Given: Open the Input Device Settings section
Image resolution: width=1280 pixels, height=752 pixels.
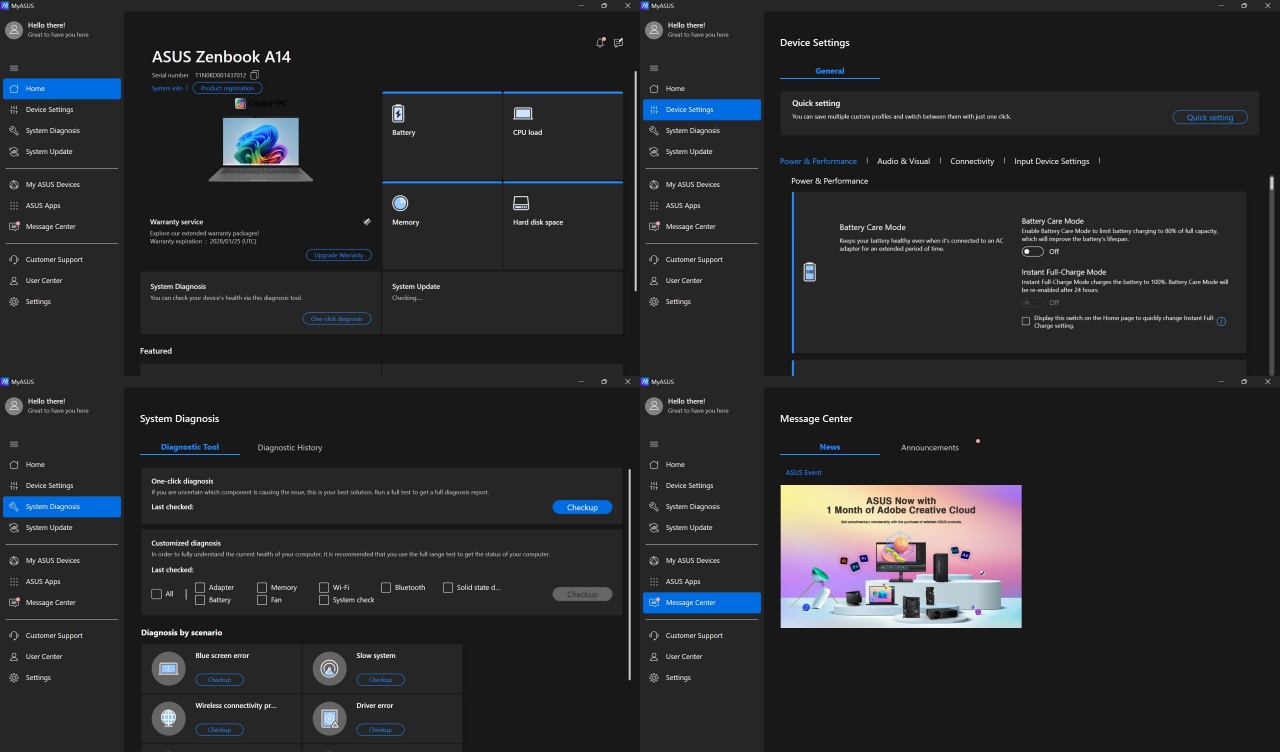Looking at the screenshot, I should pyautogui.click(x=1052, y=161).
